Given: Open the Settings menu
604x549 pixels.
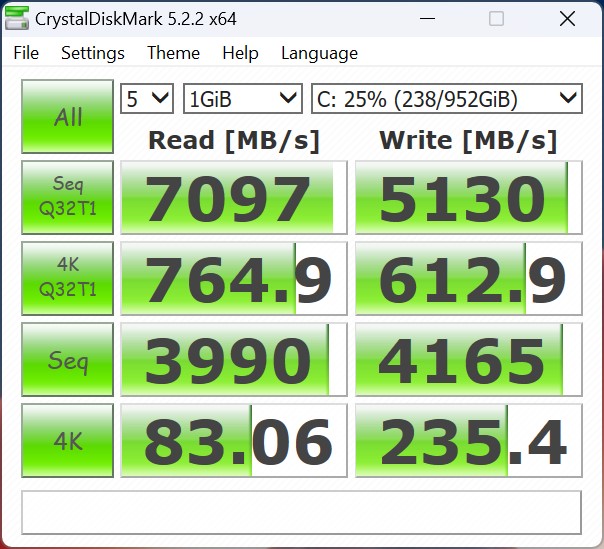Looking at the screenshot, I should [x=93, y=53].
